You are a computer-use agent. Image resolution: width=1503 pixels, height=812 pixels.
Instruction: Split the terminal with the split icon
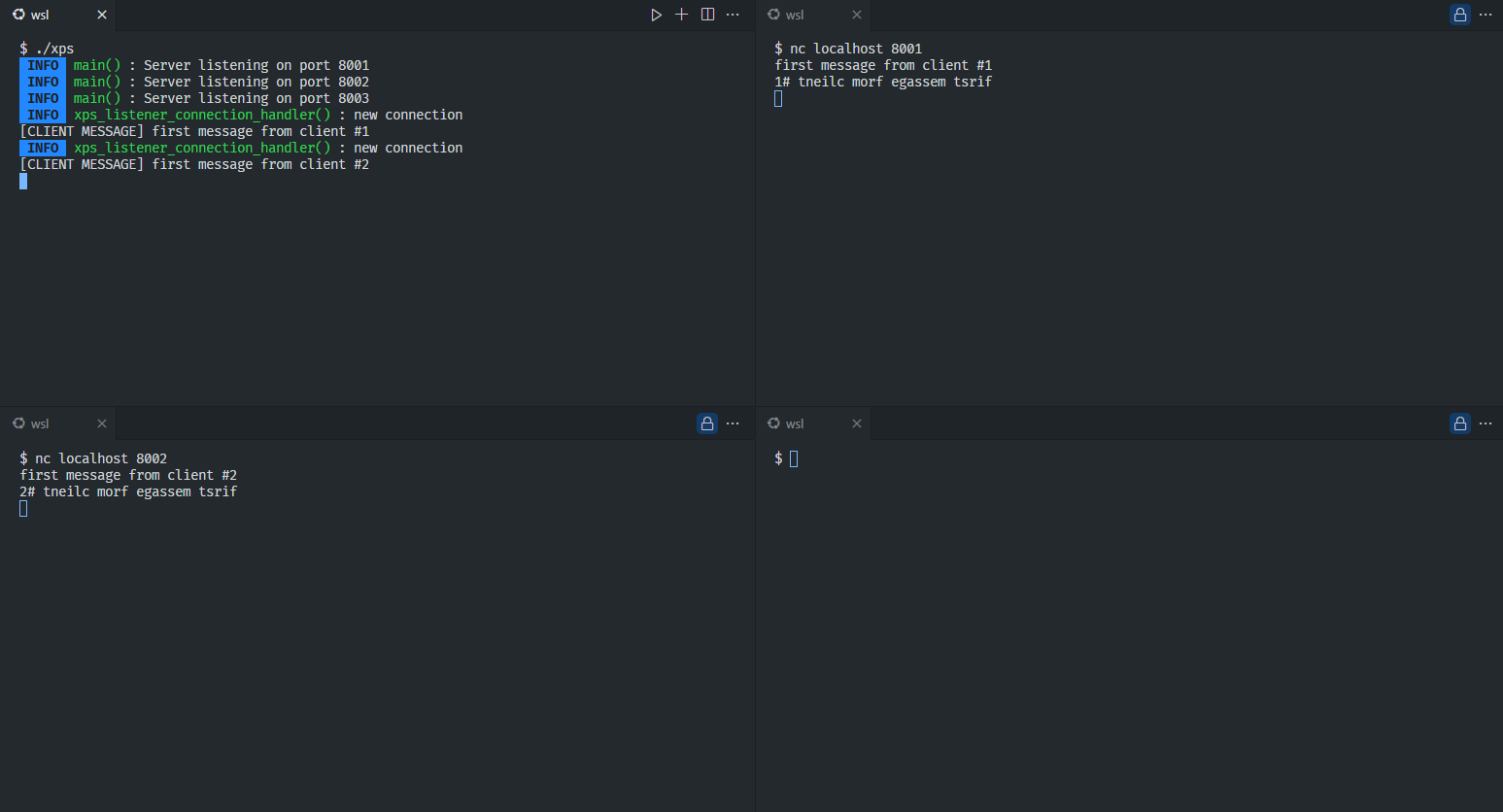coord(707,15)
